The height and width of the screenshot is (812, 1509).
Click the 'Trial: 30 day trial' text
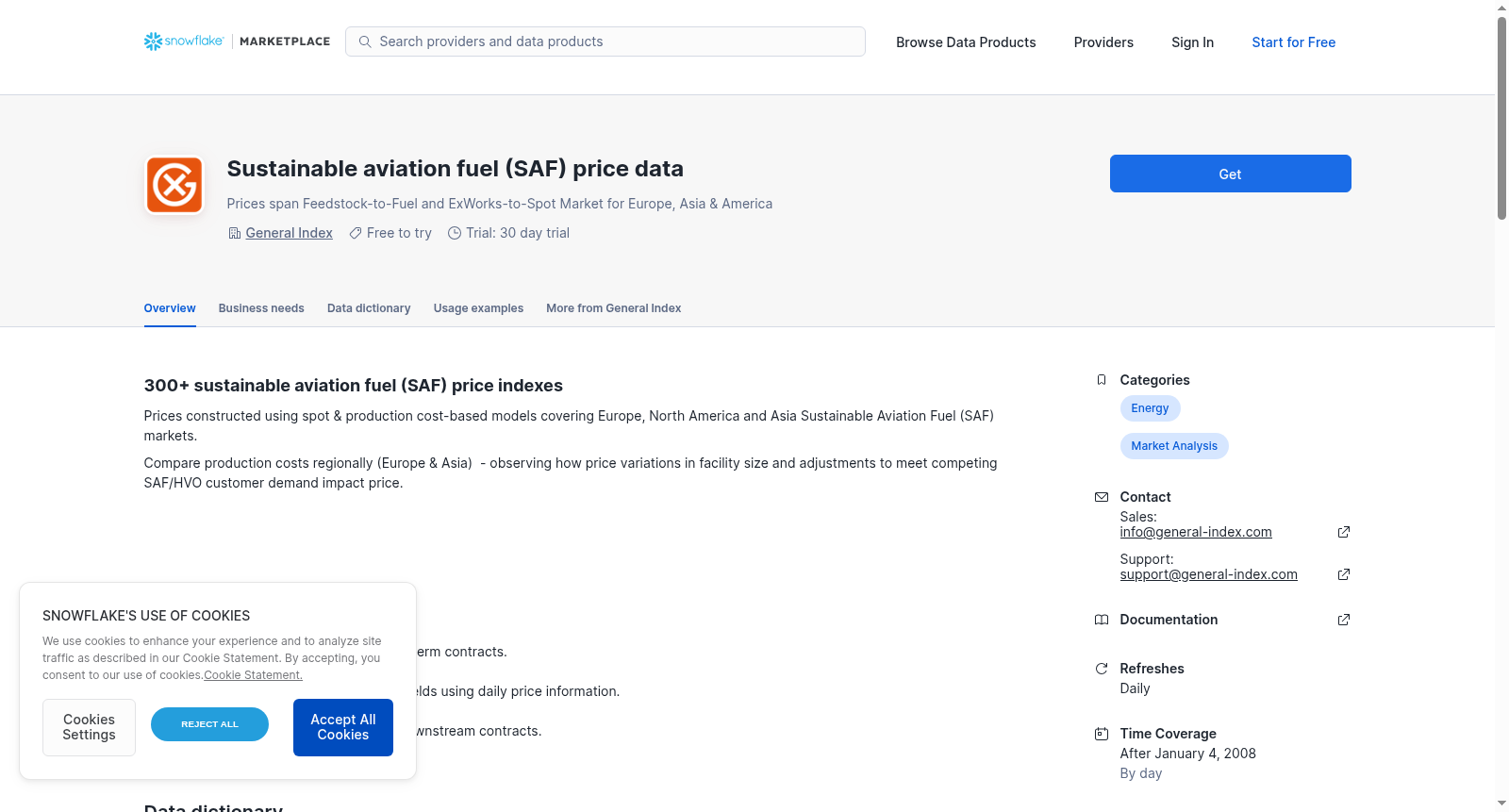tap(518, 233)
